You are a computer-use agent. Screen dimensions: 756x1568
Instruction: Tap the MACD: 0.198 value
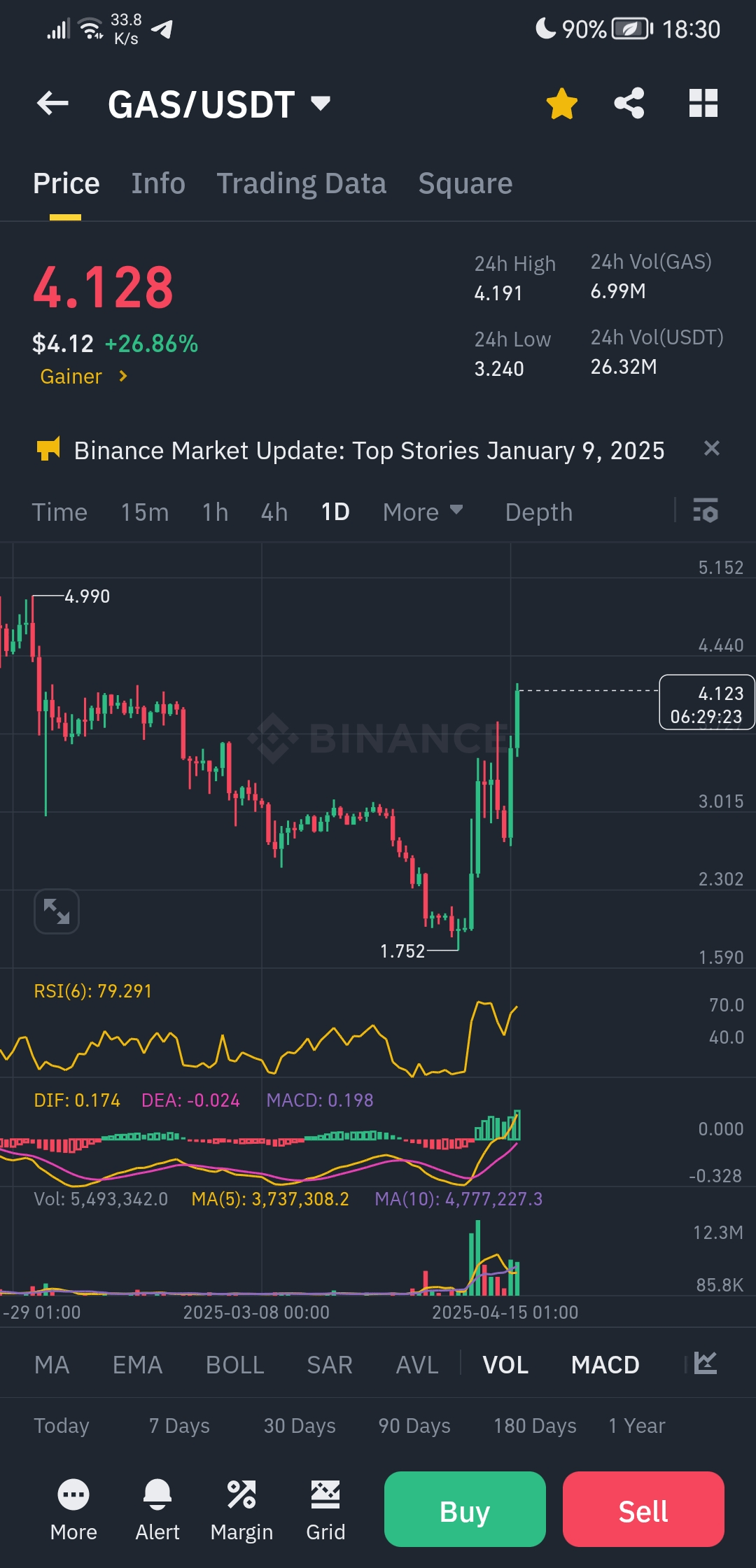coord(319,1100)
